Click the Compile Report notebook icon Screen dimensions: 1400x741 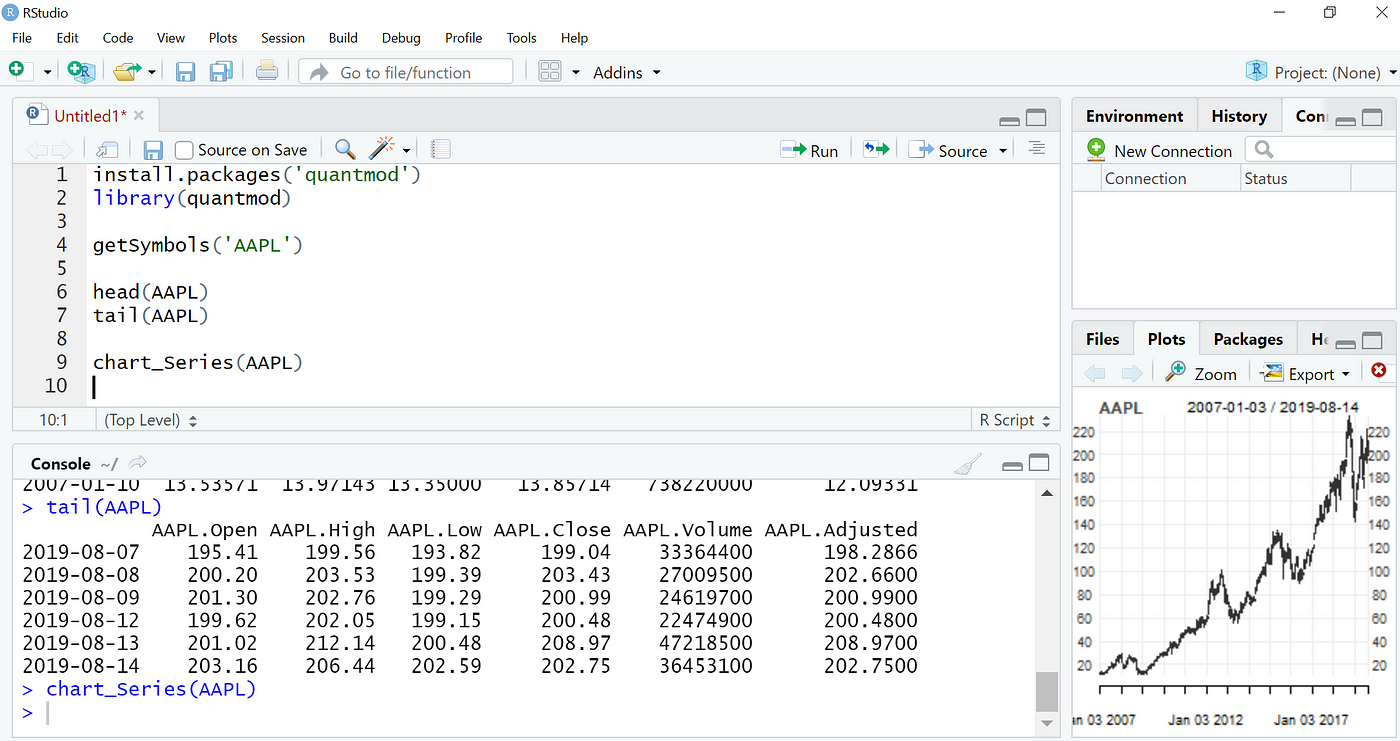coord(441,150)
